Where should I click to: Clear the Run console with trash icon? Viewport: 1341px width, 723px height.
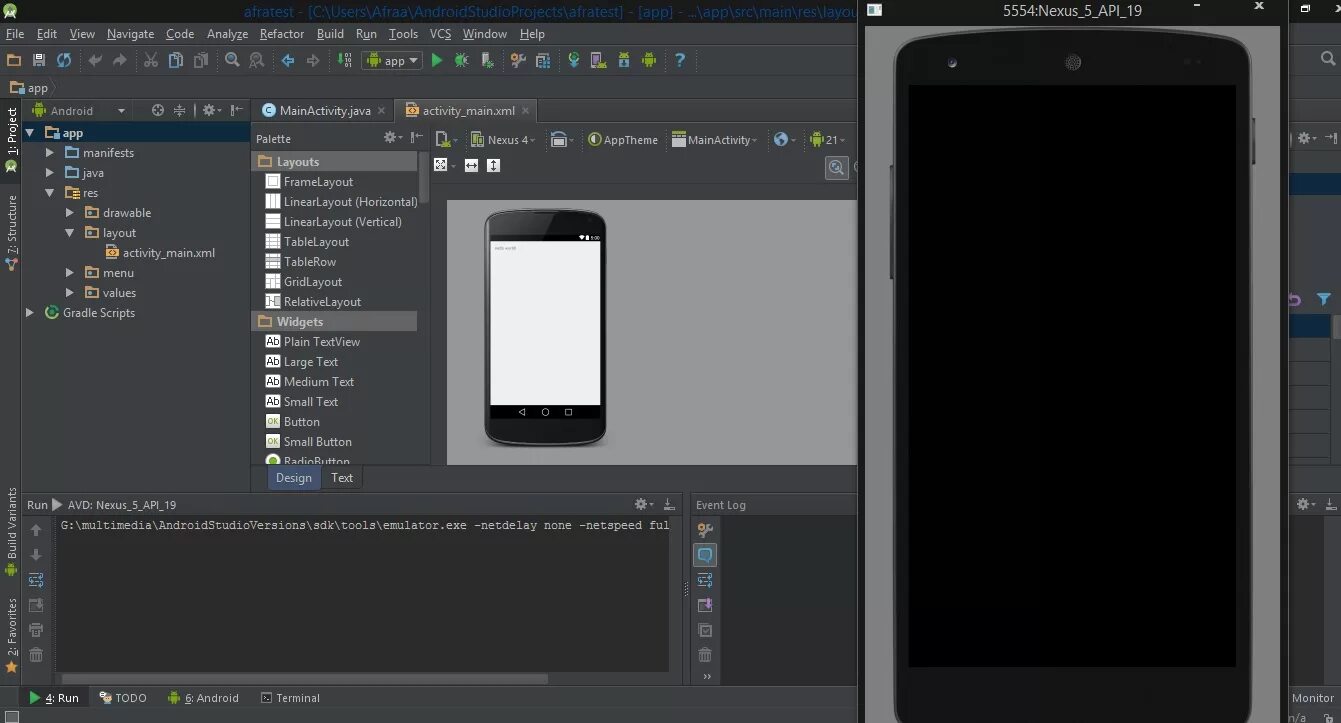pos(36,655)
